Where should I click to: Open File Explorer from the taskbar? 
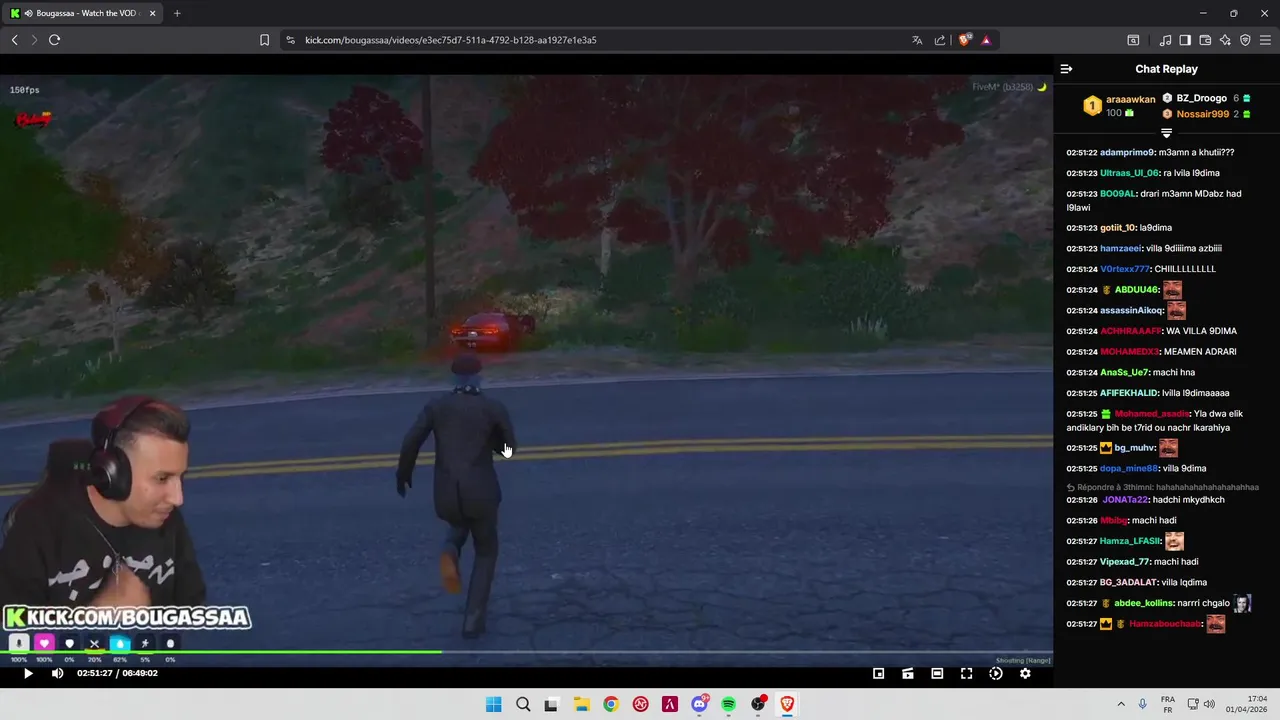coord(581,704)
